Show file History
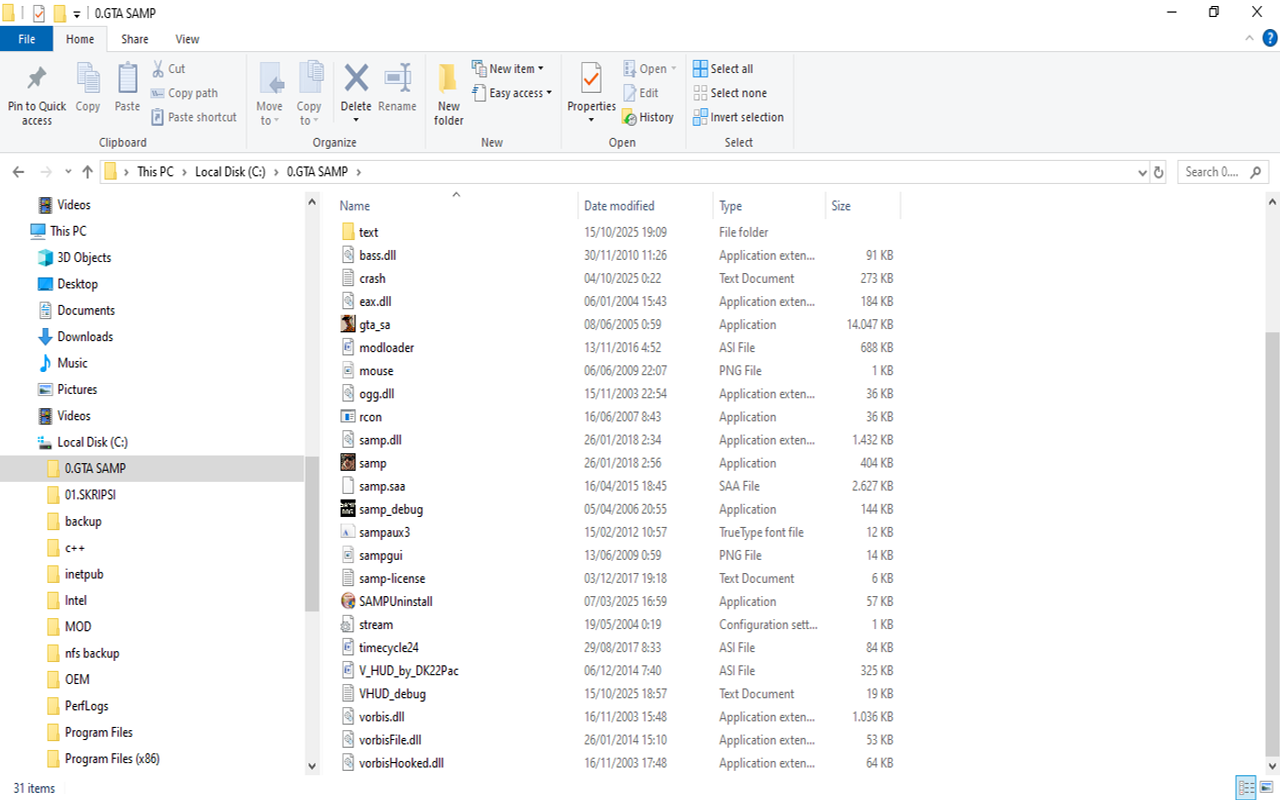Screen dimensions: 1280x800 pyautogui.click(x=648, y=117)
